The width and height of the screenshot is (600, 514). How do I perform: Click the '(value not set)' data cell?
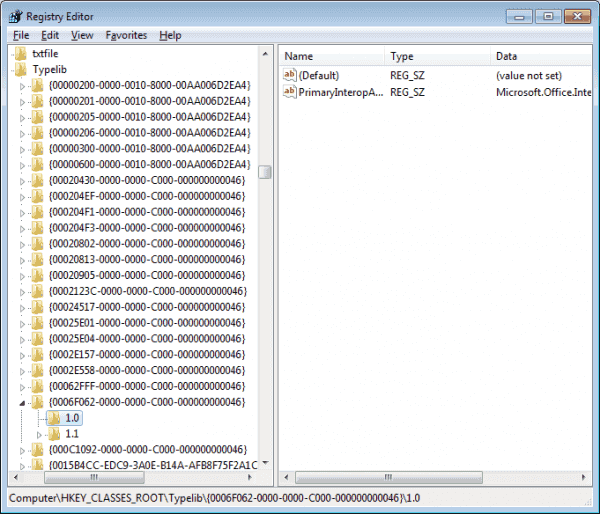(x=529, y=75)
